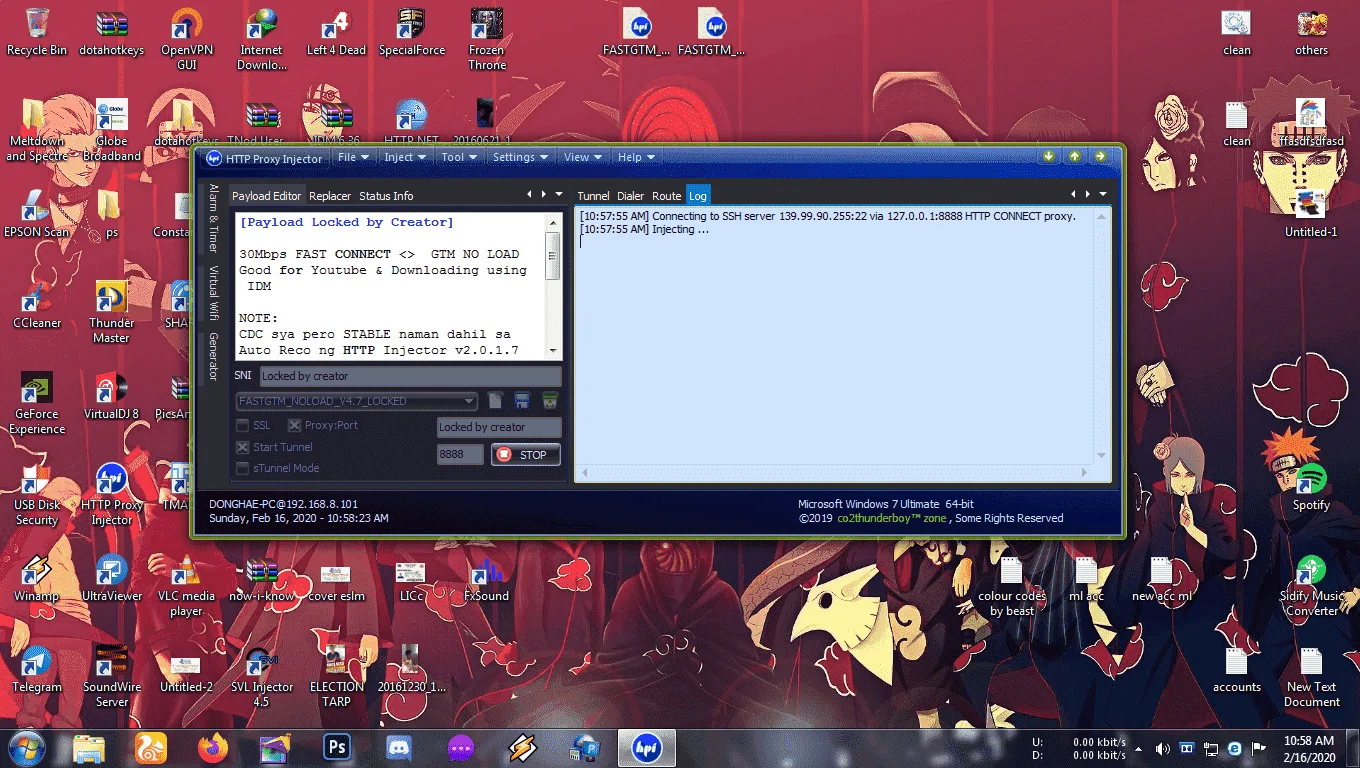Click the new config file icon
Image resolution: width=1360 pixels, height=768 pixels.
[x=495, y=401]
